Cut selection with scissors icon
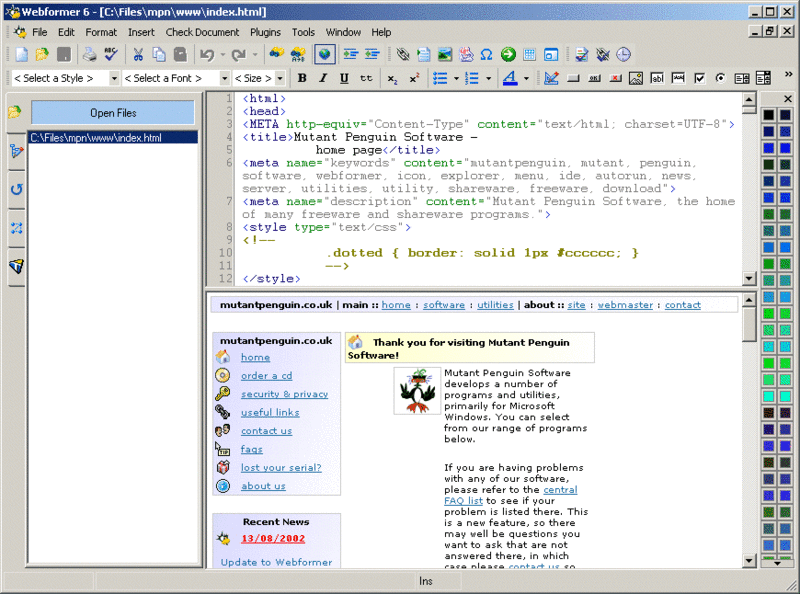This screenshot has width=800, height=594. click(138, 54)
